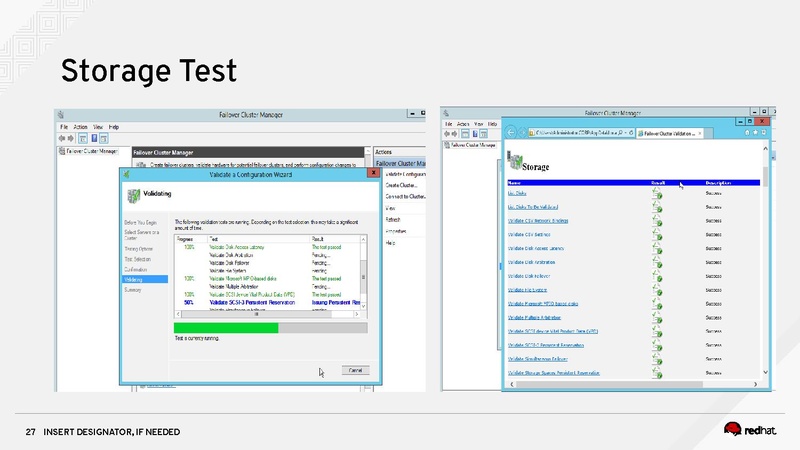Toggle action pane icon in the left window toolbar
800x450 pixels.
[104, 138]
